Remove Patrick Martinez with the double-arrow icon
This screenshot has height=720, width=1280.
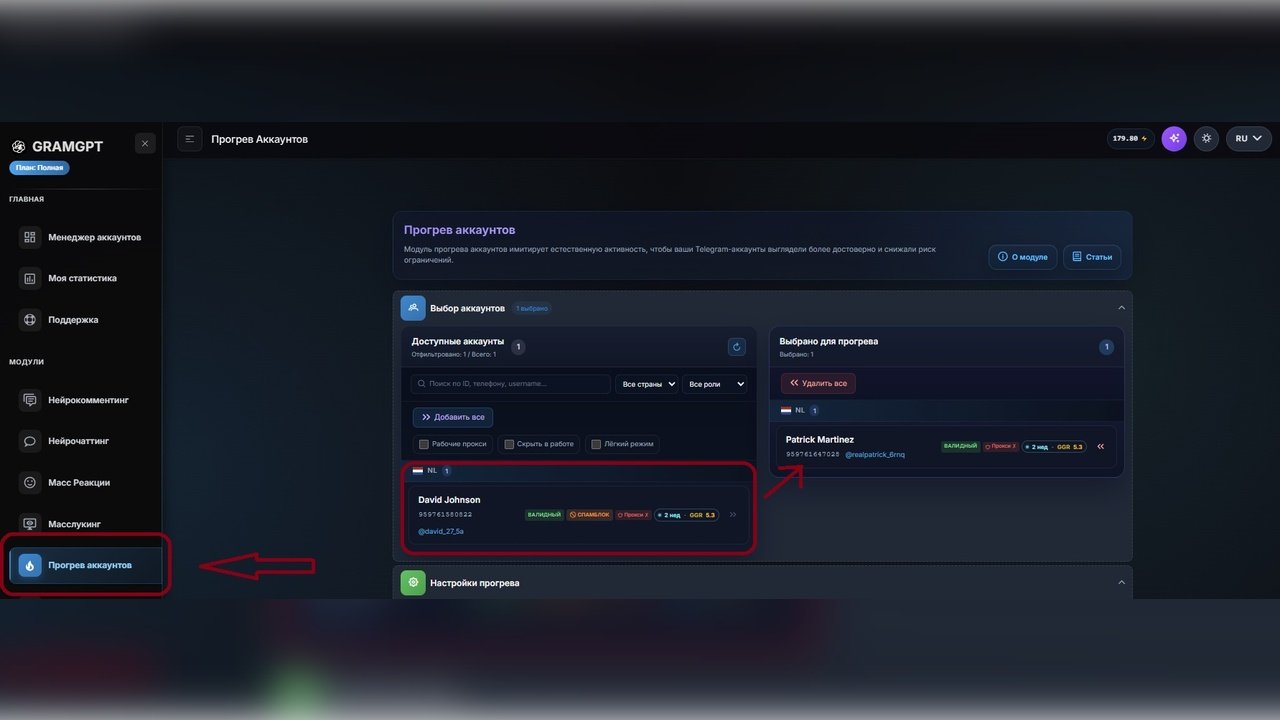(1101, 447)
